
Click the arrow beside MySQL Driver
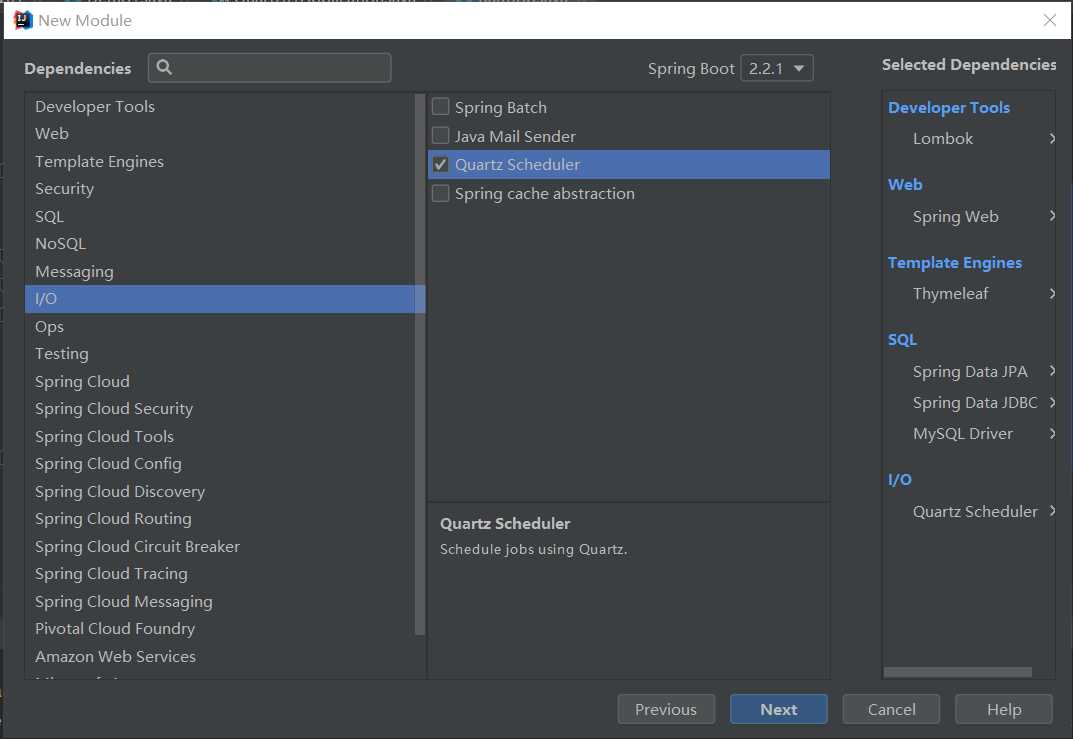(1052, 433)
